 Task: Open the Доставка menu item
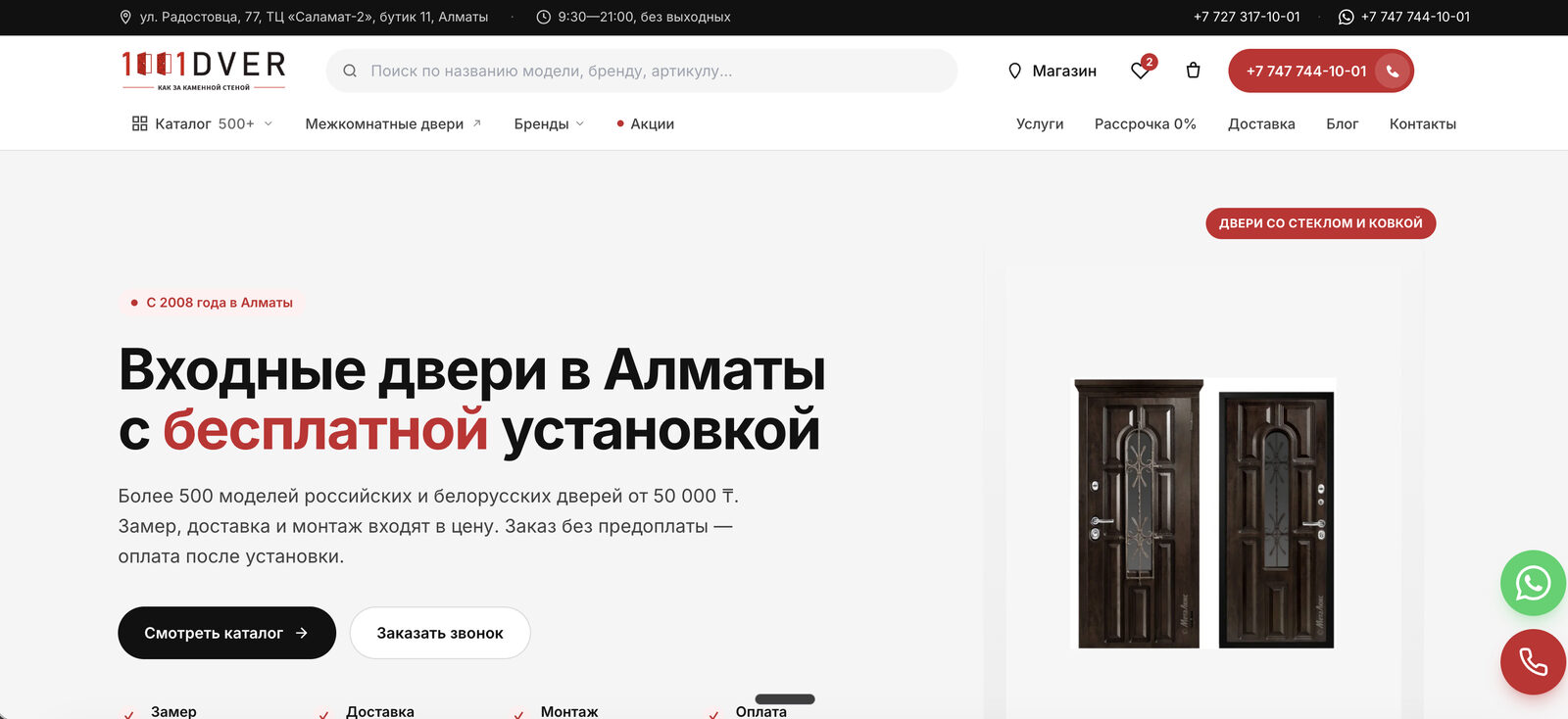pyautogui.click(x=1261, y=123)
